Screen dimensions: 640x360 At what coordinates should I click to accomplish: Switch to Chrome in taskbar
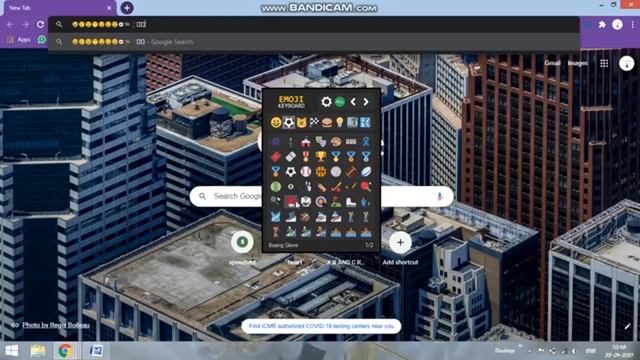[x=65, y=351]
